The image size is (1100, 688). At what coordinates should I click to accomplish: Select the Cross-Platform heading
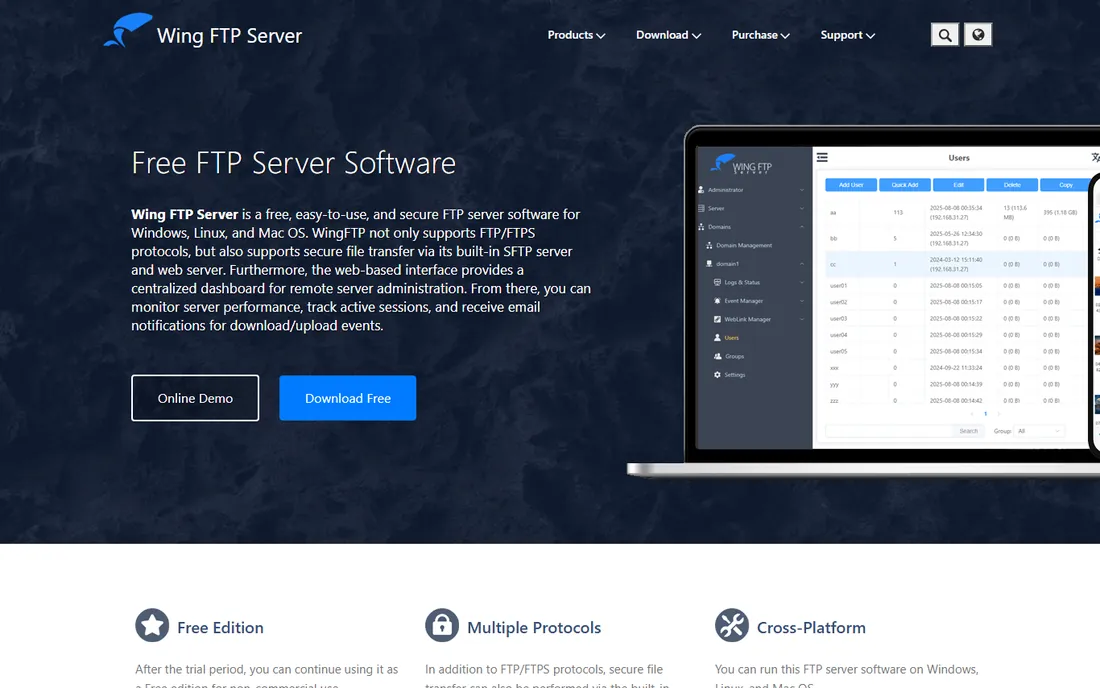pyautogui.click(x=811, y=628)
